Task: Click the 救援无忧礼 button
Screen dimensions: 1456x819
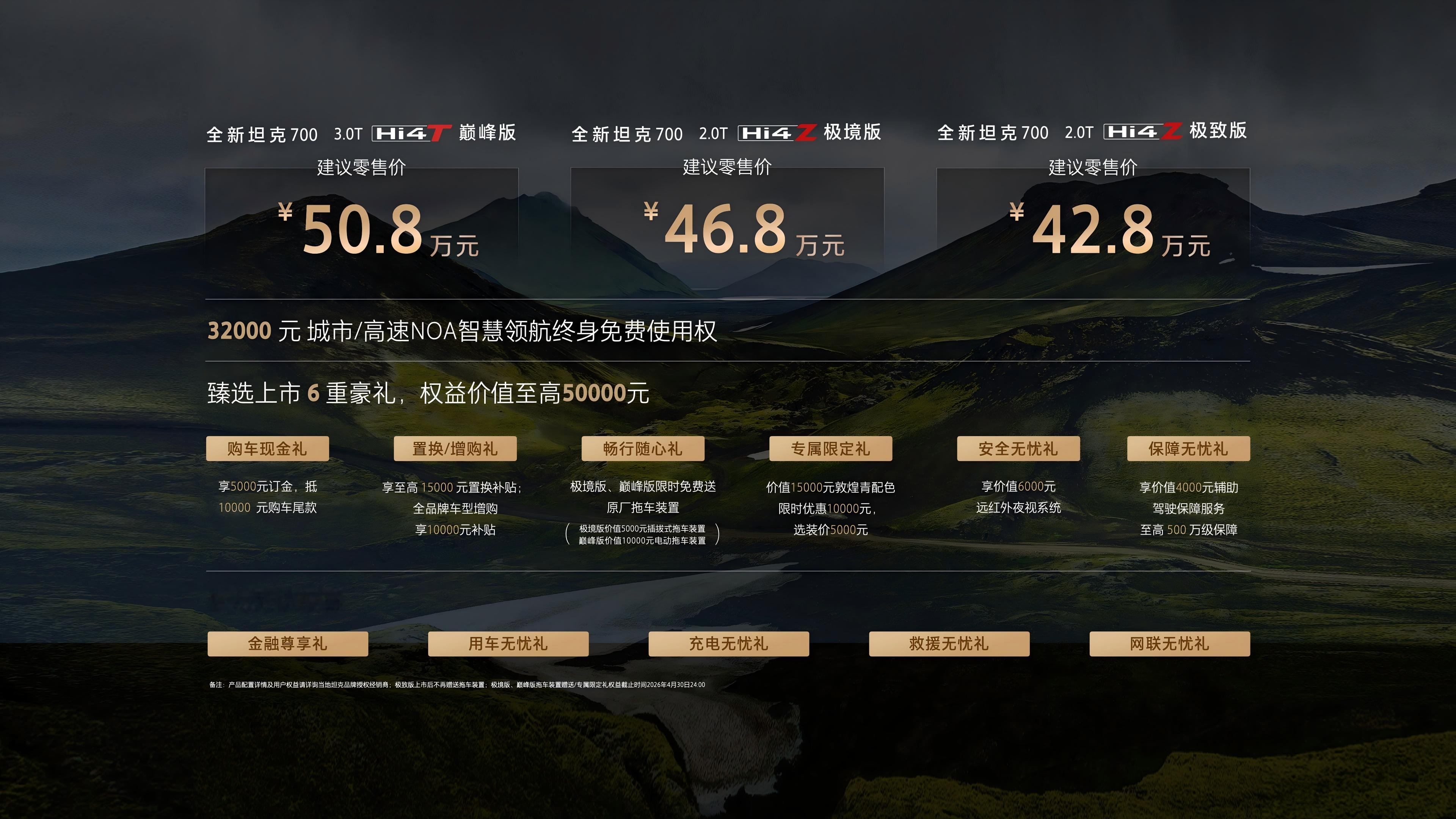Action: tap(949, 644)
